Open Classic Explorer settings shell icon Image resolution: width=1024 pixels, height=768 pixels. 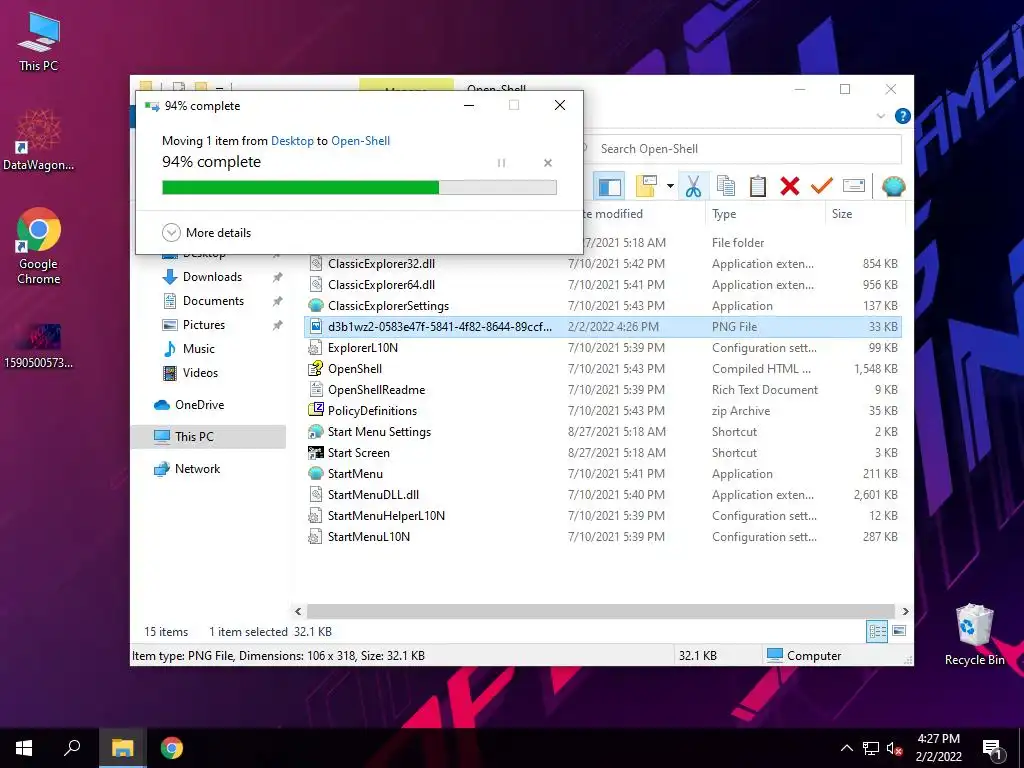pyautogui.click(x=893, y=187)
